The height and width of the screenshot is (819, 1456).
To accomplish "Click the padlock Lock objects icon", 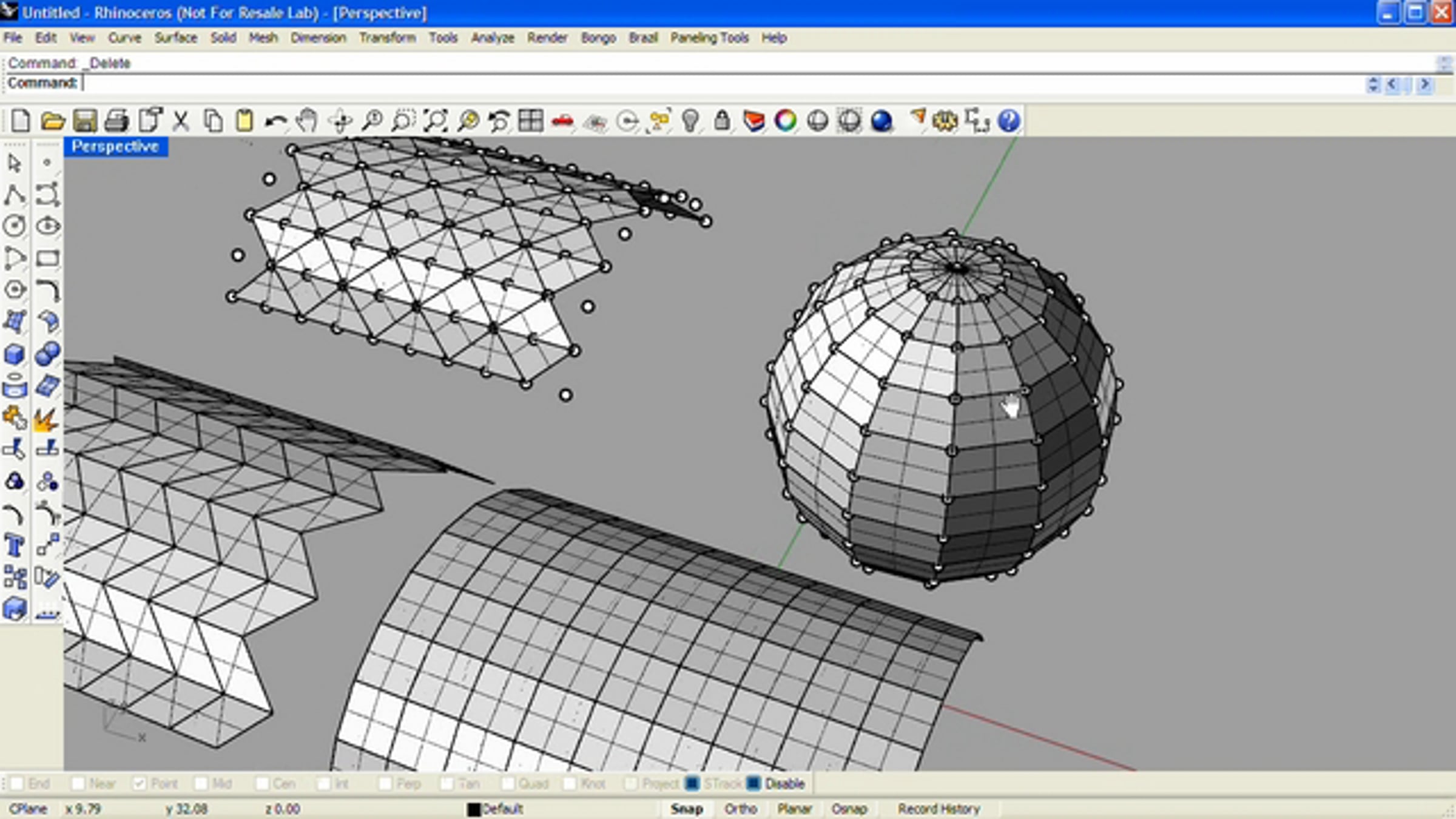I will (x=722, y=121).
